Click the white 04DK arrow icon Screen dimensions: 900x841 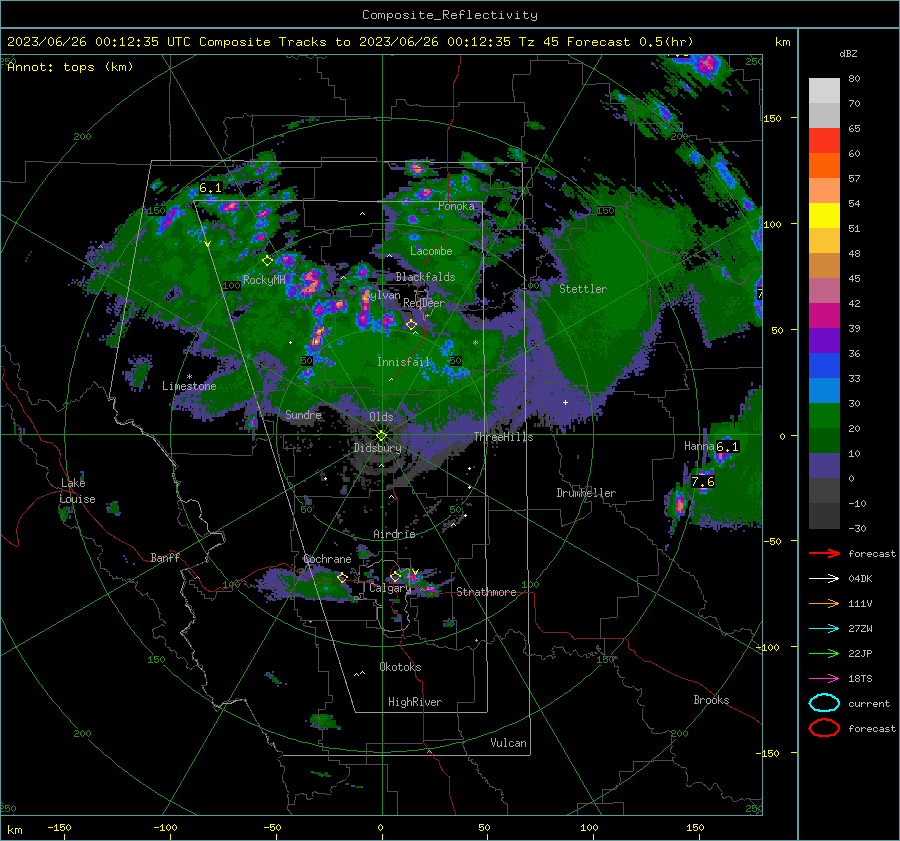tap(824, 578)
